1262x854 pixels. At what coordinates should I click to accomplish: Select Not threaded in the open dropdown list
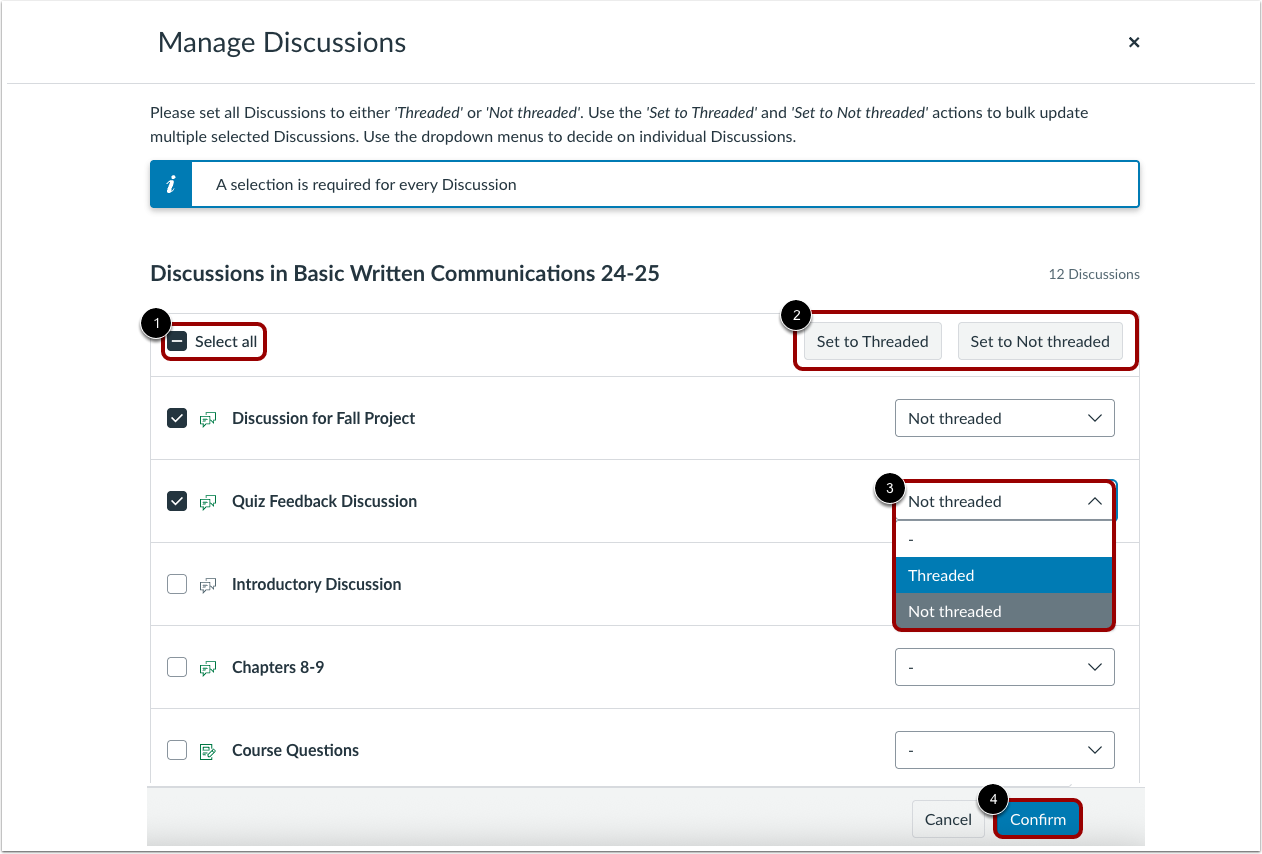(x=1004, y=611)
